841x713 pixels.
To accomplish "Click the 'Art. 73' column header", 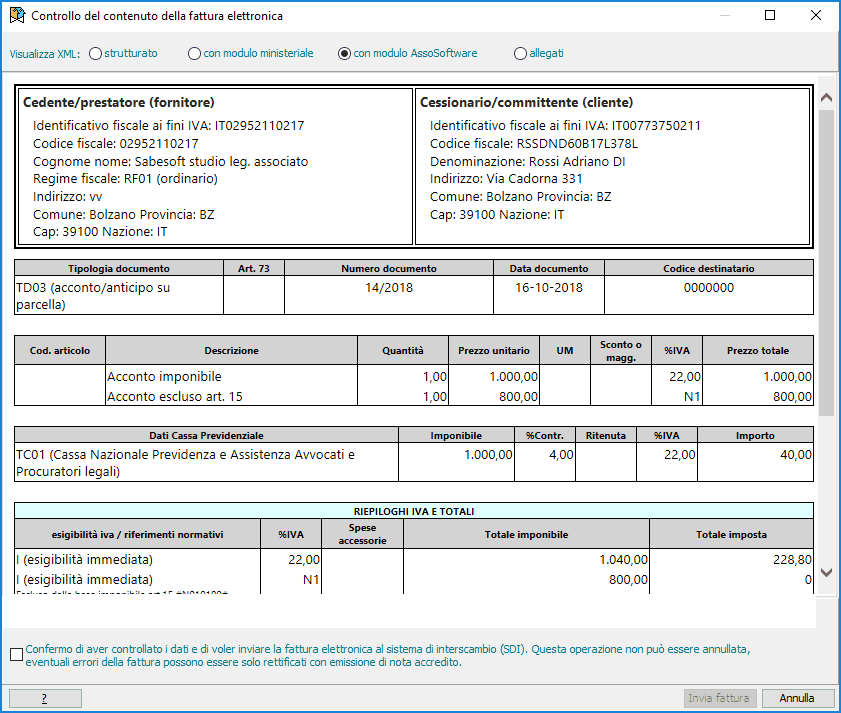I will [x=254, y=268].
